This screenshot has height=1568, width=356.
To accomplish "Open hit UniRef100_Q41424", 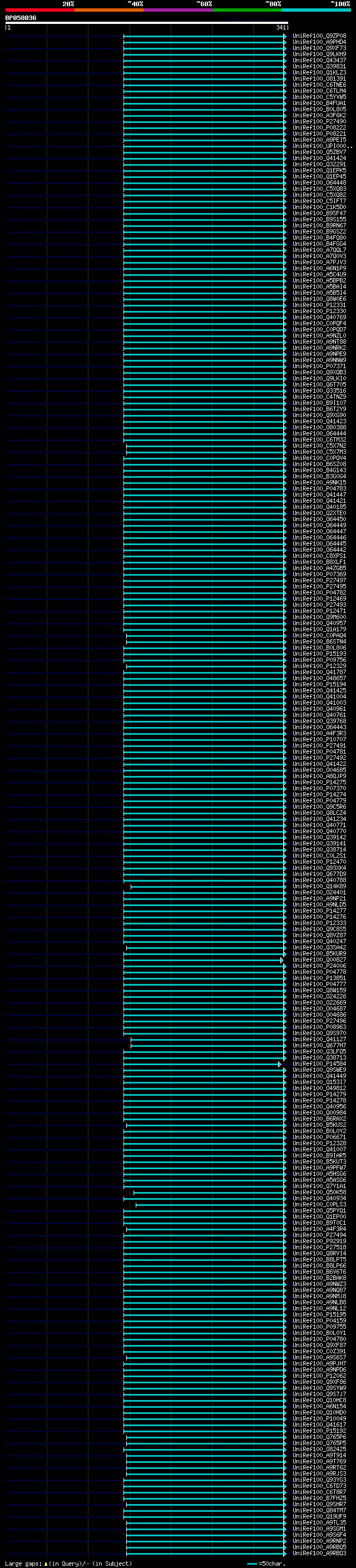I will [319, 159].
